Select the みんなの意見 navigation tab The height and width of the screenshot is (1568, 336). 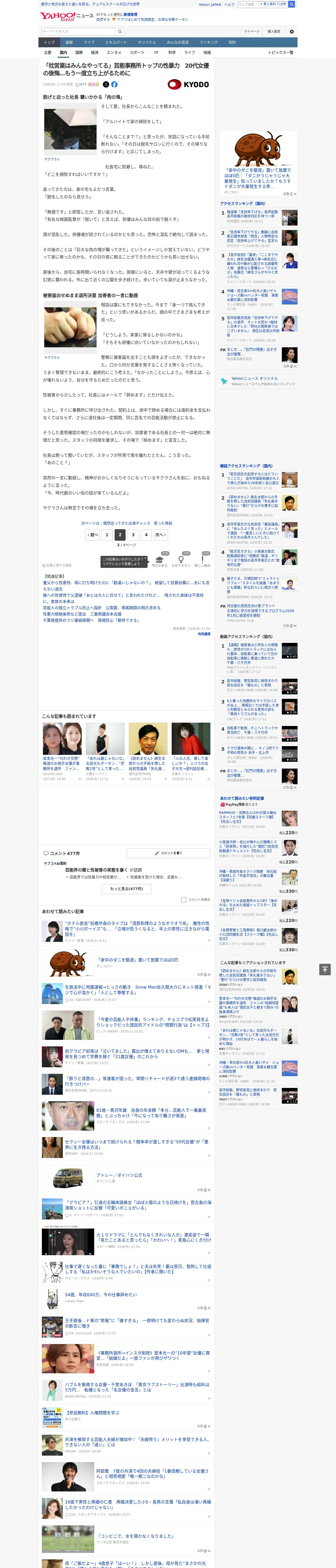[x=178, y=43]
